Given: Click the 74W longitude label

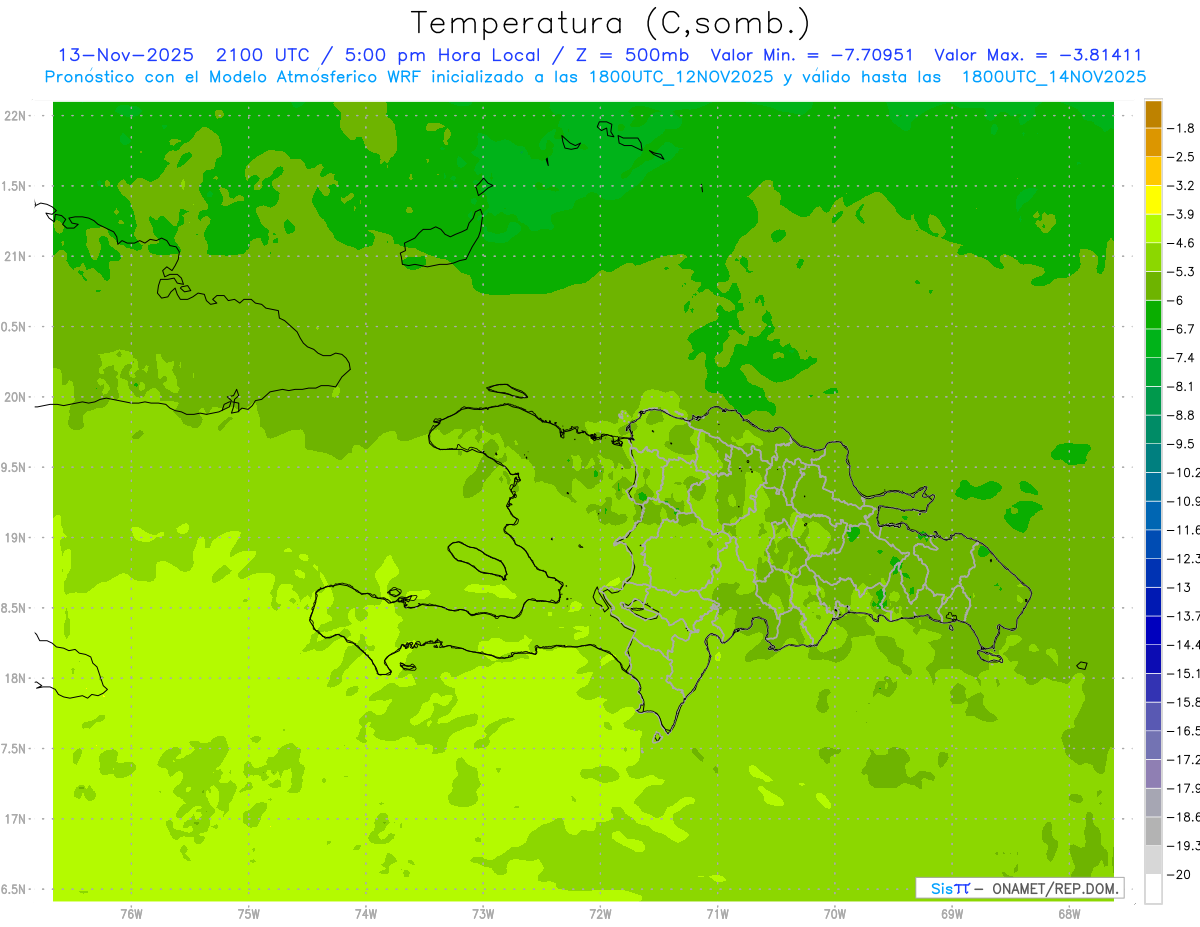Looking at the screenshot, I should (x=366, y=913).
